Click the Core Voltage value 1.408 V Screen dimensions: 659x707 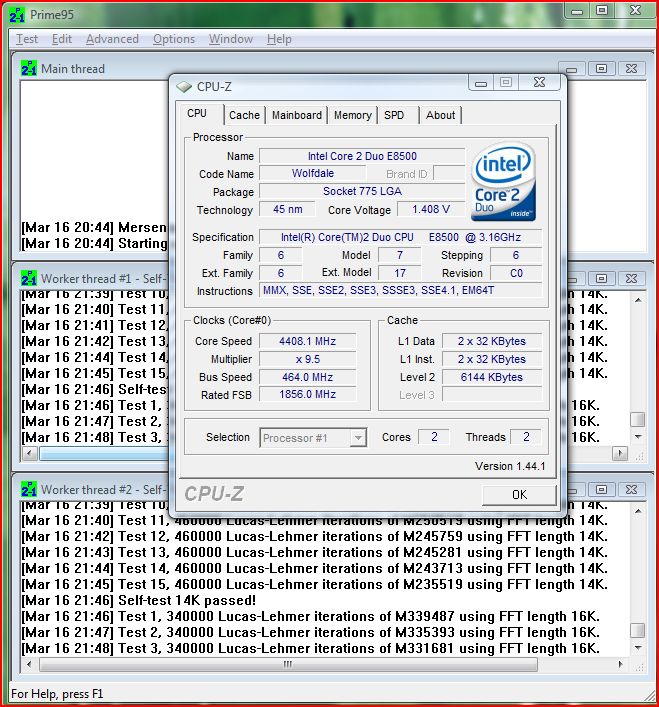431,210
